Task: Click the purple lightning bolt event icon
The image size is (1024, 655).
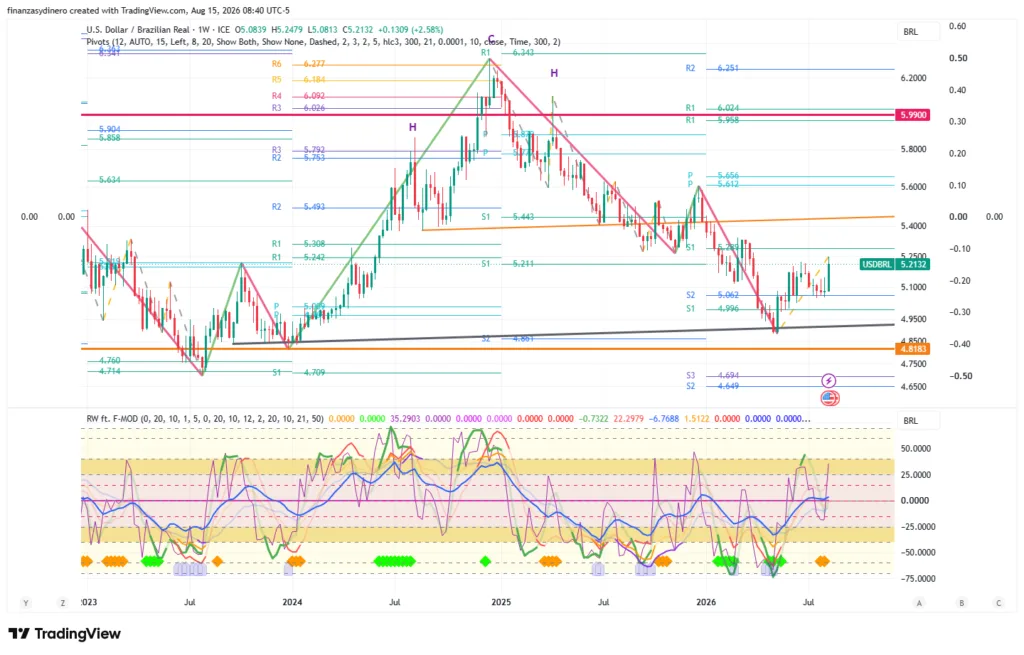Action: tap(828, 380)
